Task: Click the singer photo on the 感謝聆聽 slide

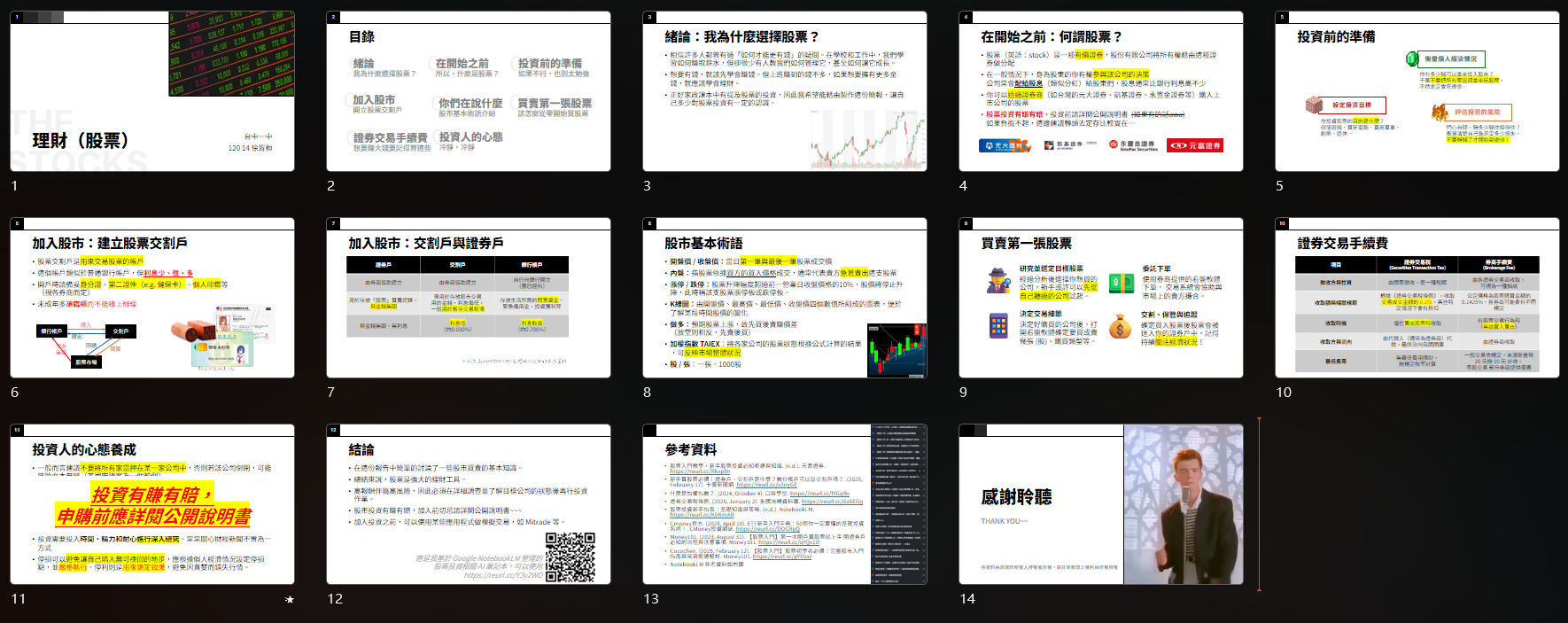Action: click(x=1184, y=504)
